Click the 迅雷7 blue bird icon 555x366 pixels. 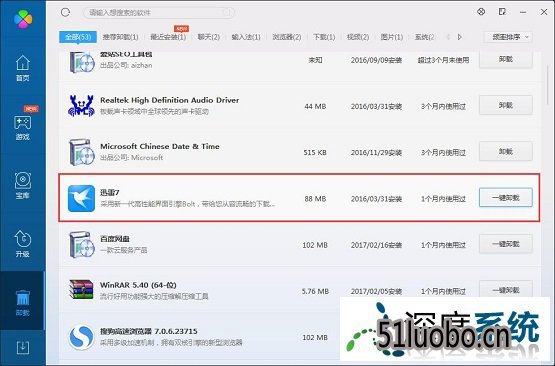(x=81, y=198)
